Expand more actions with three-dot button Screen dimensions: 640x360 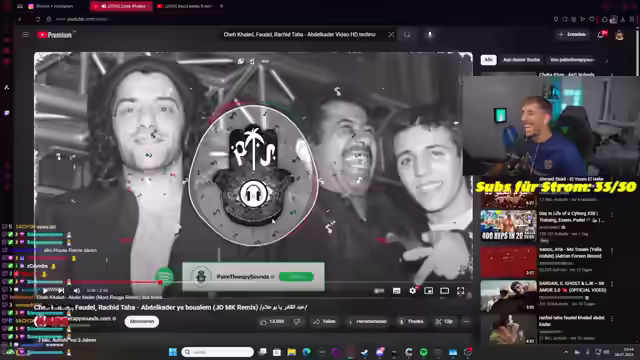click(466, 322)
